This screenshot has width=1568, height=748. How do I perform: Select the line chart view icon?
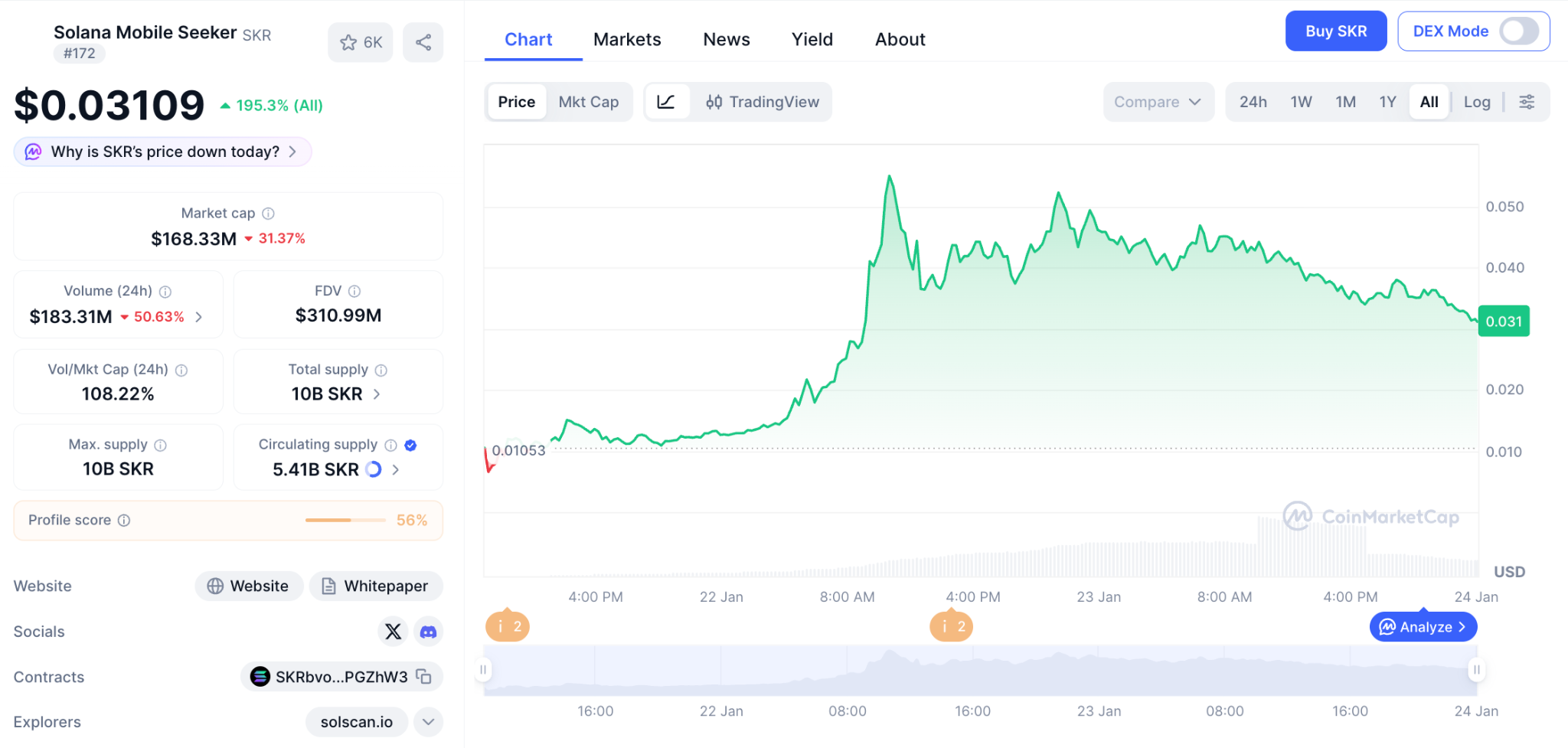(666, 102)
